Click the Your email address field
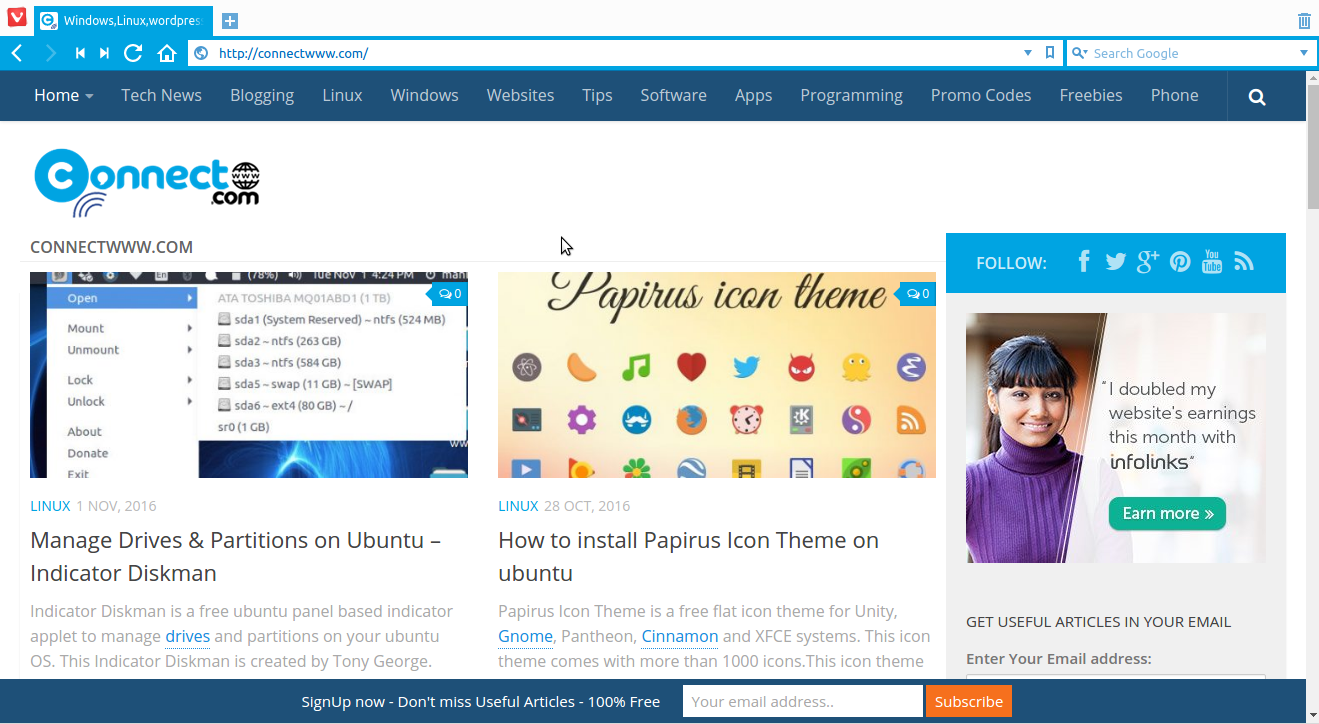This screenshot has width=1319, height=724. (x=803, y=701)
